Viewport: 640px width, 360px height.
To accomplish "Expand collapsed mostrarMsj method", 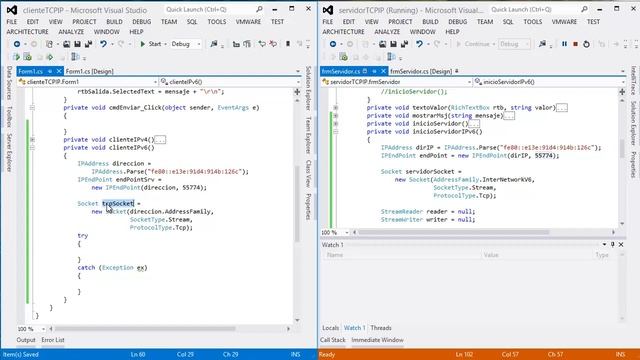I will tap(336, 116).
